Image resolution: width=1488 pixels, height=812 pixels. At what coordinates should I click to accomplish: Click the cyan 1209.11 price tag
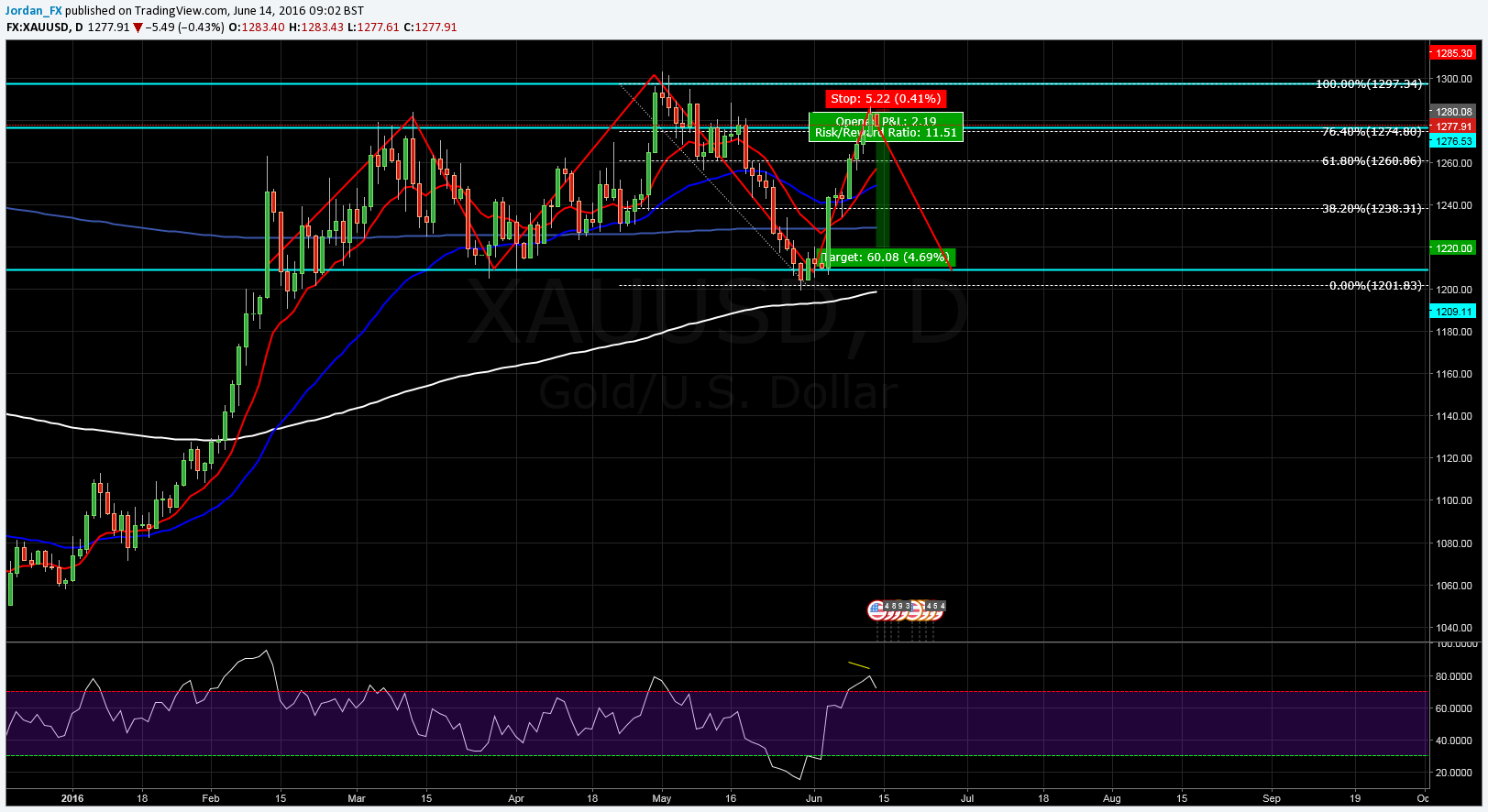[1454, 312]
